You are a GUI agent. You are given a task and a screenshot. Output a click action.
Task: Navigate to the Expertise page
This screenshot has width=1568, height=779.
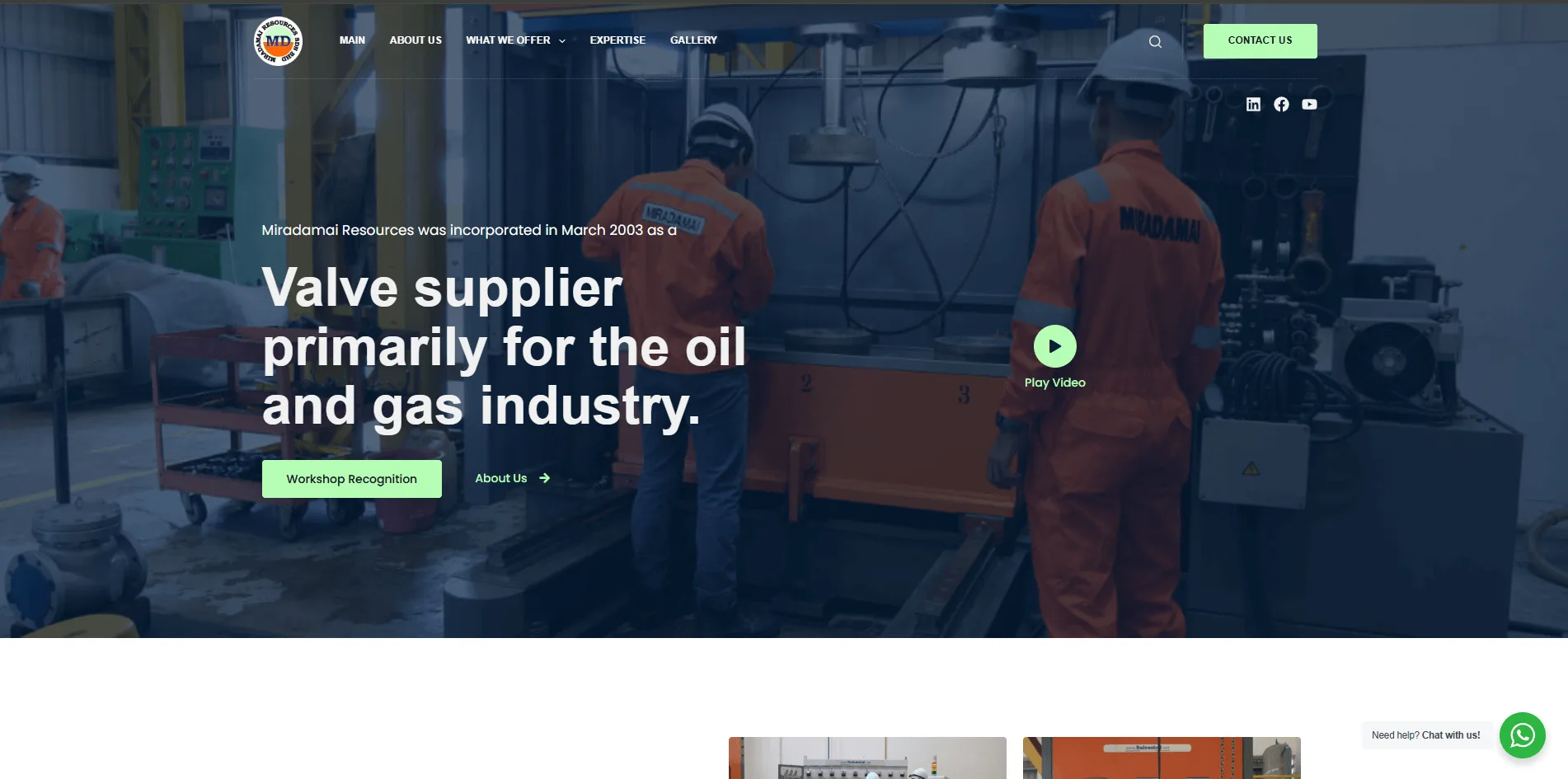point(617,40)
